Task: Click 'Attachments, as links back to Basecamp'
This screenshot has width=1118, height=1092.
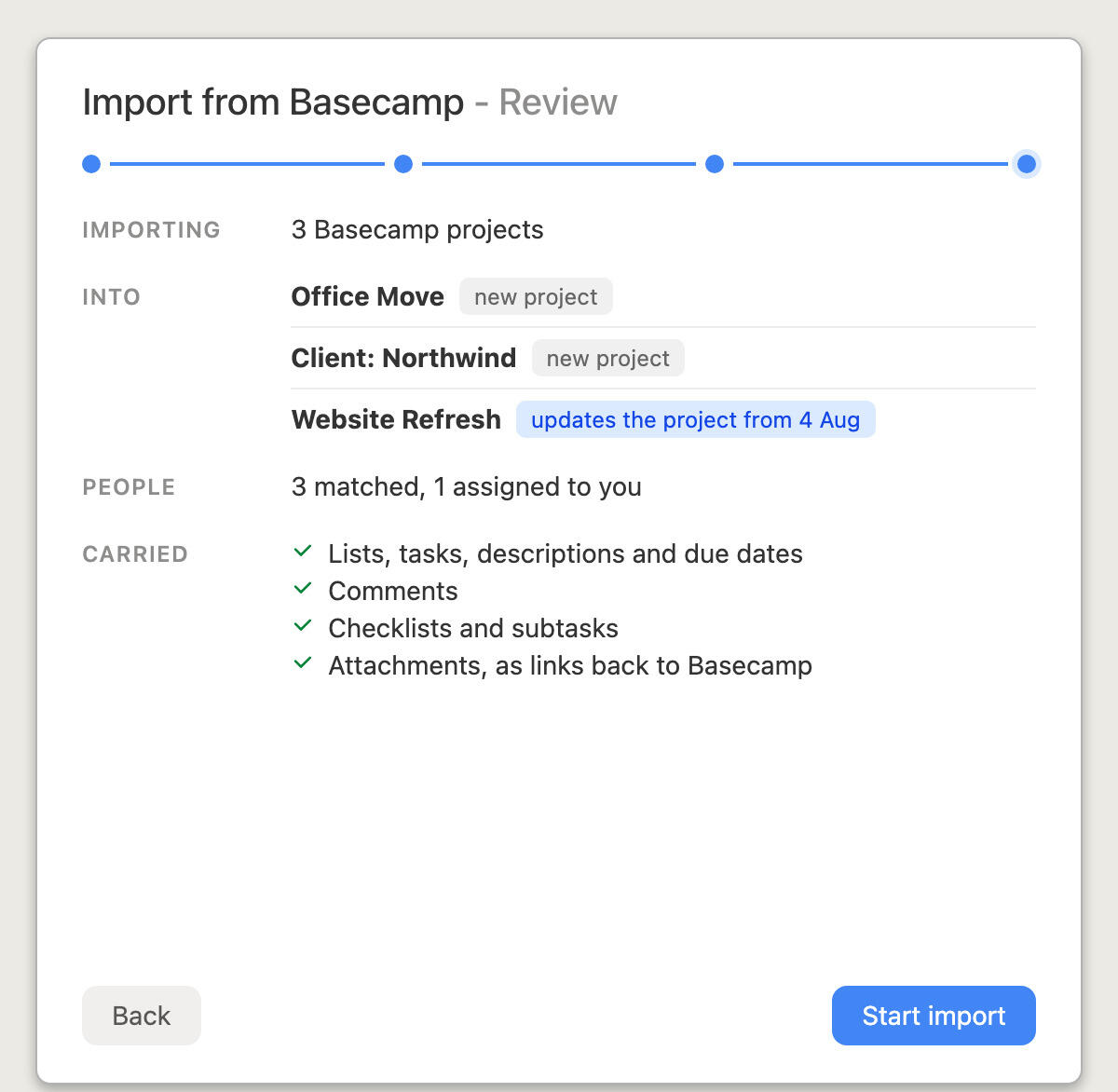Action: pyautogui.click(x=570, y=665)
